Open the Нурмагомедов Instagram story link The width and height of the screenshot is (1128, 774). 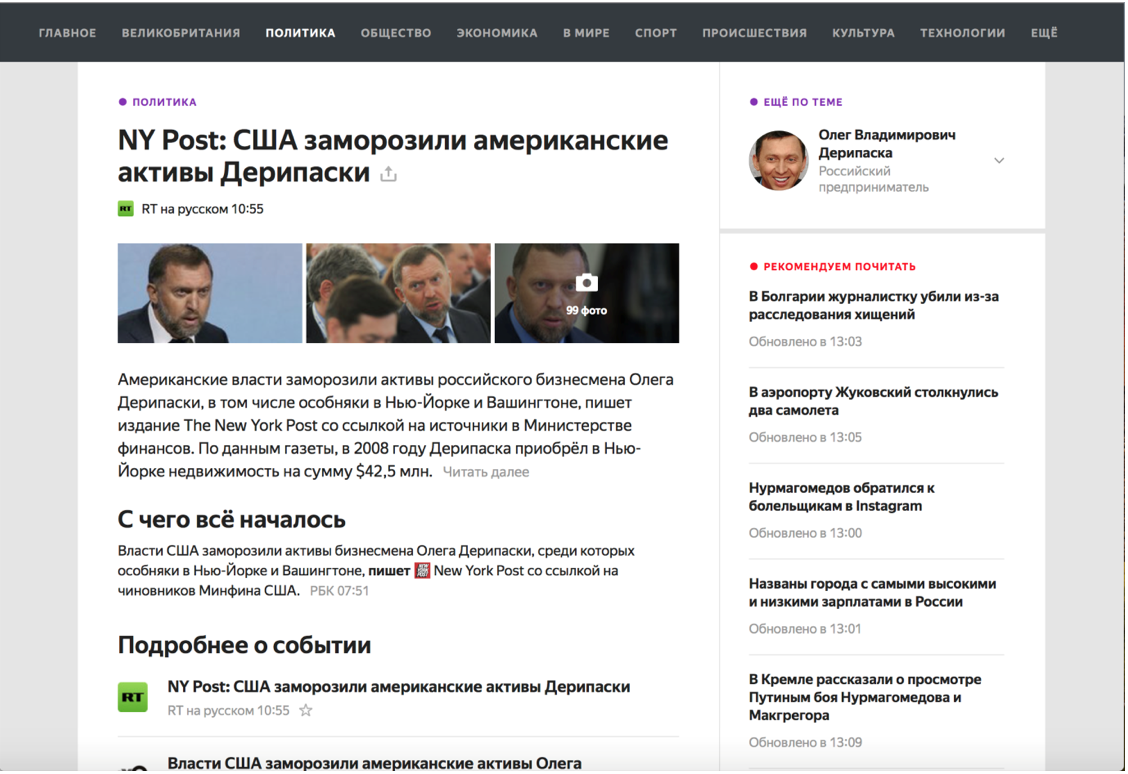tap(842, 497)
